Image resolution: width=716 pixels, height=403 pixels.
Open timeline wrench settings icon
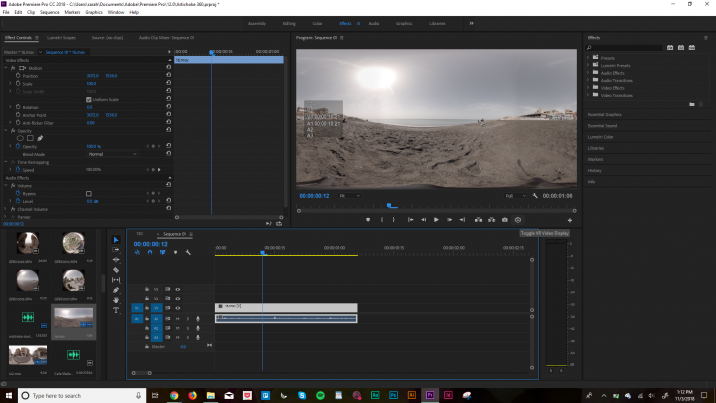tap(188, 252)
